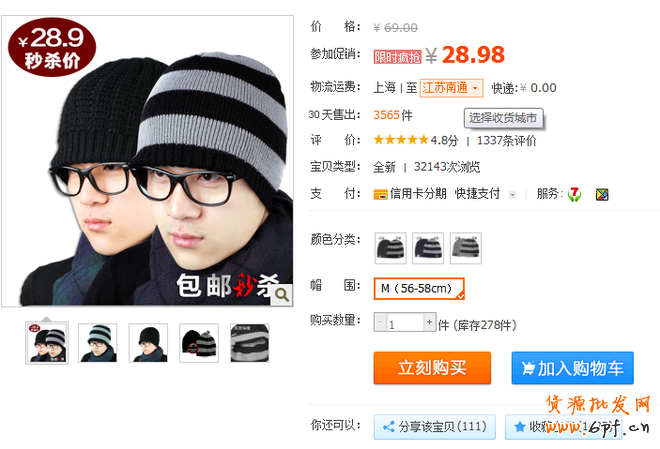Decrease quantity with the minus stepper

(380, 322)
